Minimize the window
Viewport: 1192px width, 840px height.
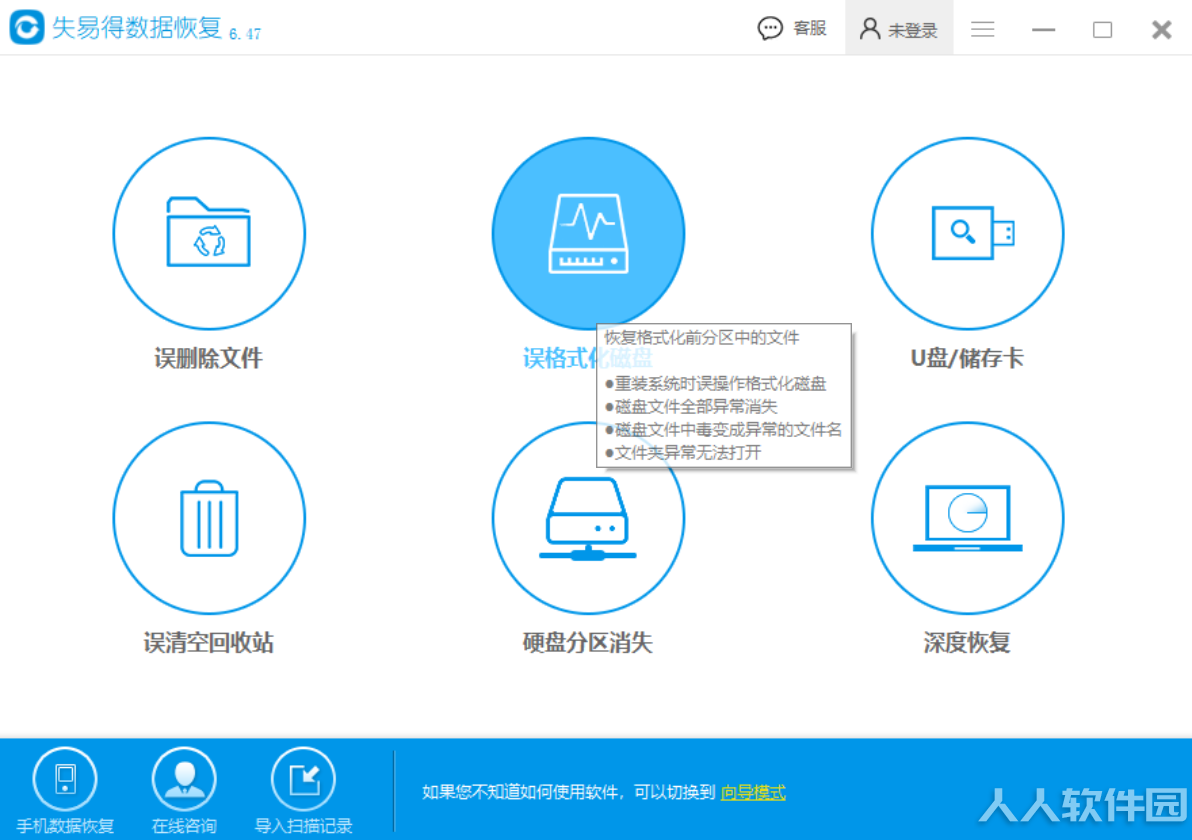point(1043,30)
